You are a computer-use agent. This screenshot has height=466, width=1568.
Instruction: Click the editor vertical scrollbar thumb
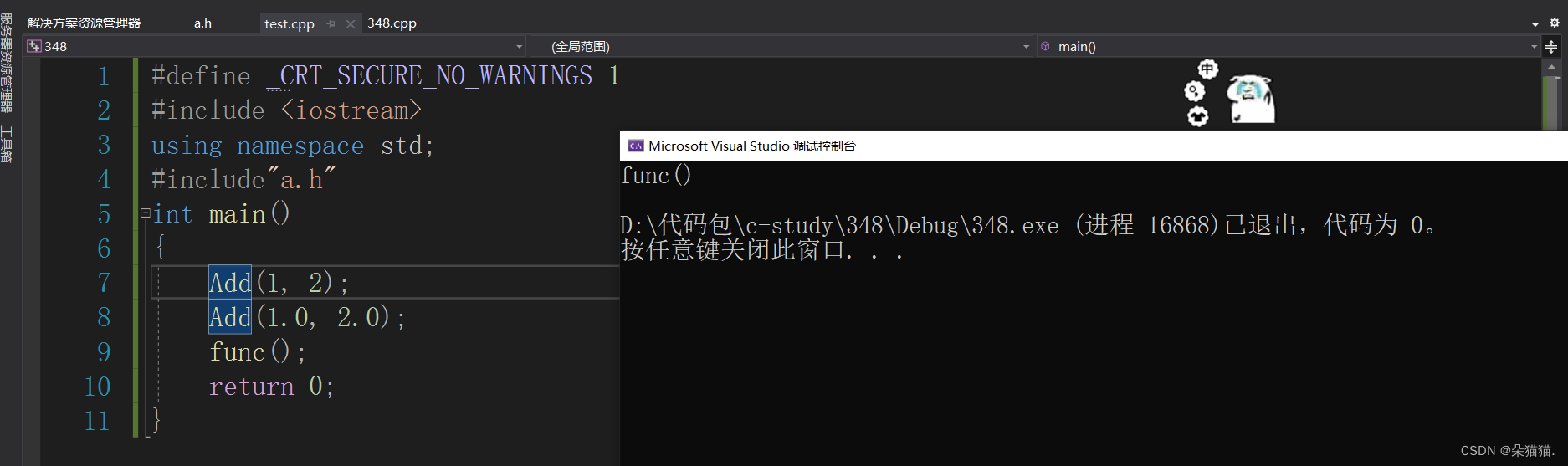click(x=1552, y=103)
